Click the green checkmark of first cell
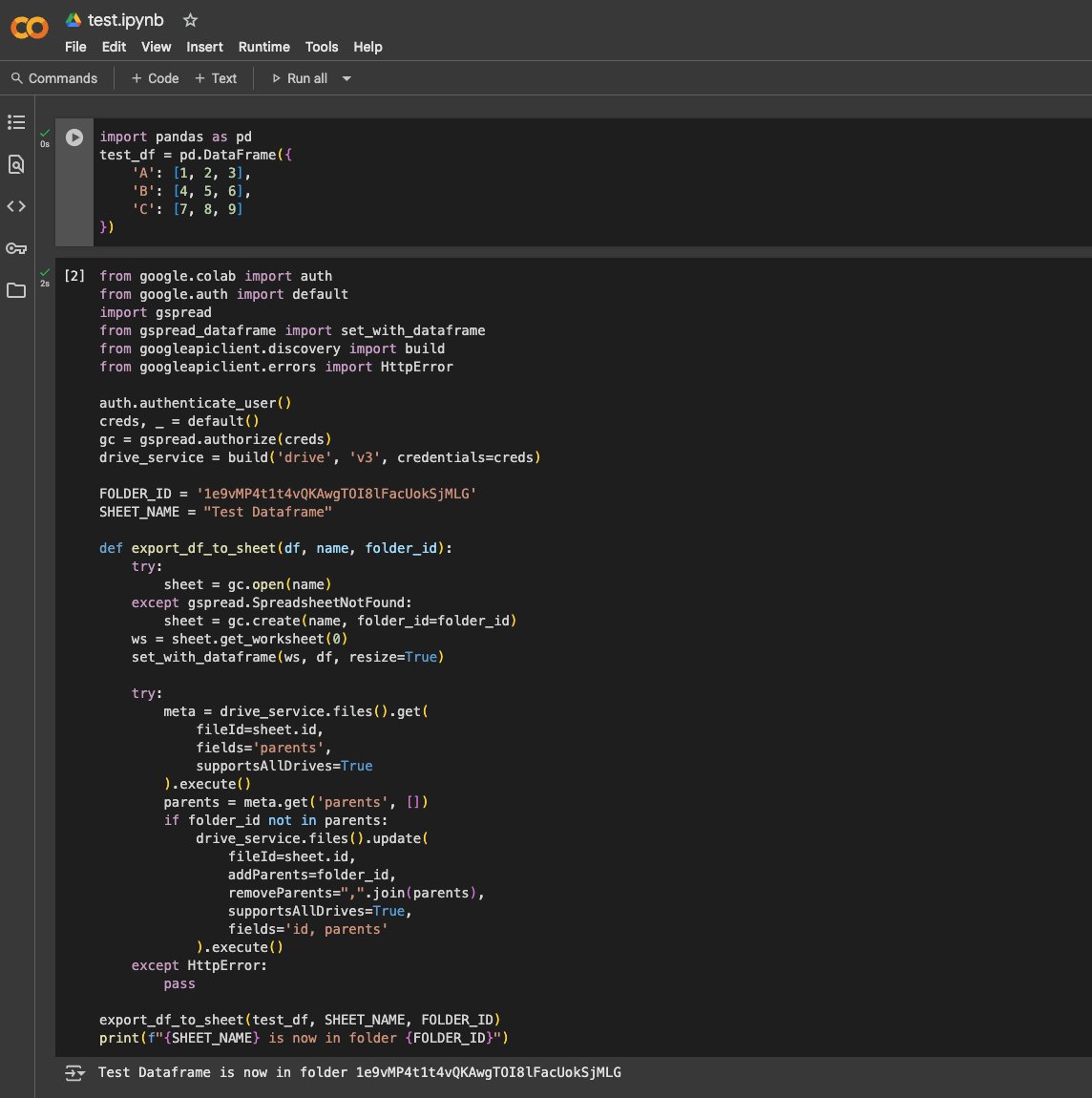 (45, 133)
